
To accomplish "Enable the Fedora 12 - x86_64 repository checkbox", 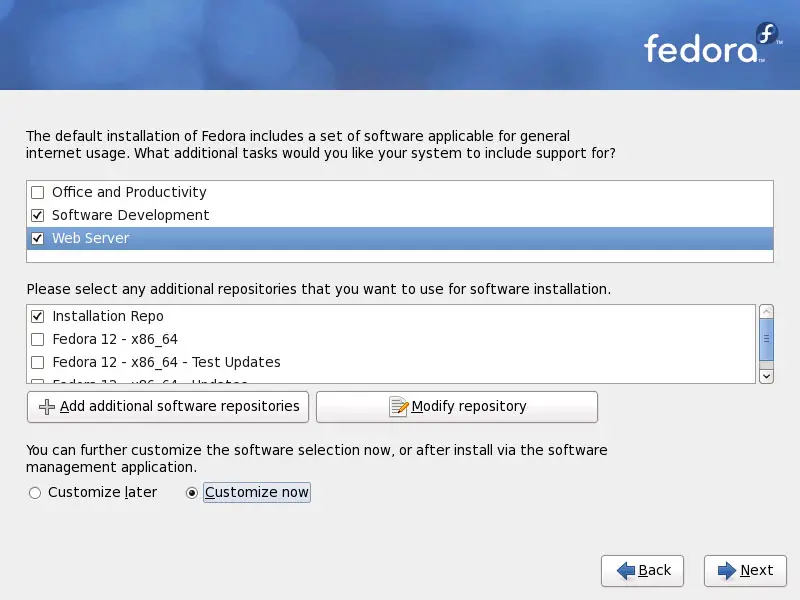I will point(37,339).
